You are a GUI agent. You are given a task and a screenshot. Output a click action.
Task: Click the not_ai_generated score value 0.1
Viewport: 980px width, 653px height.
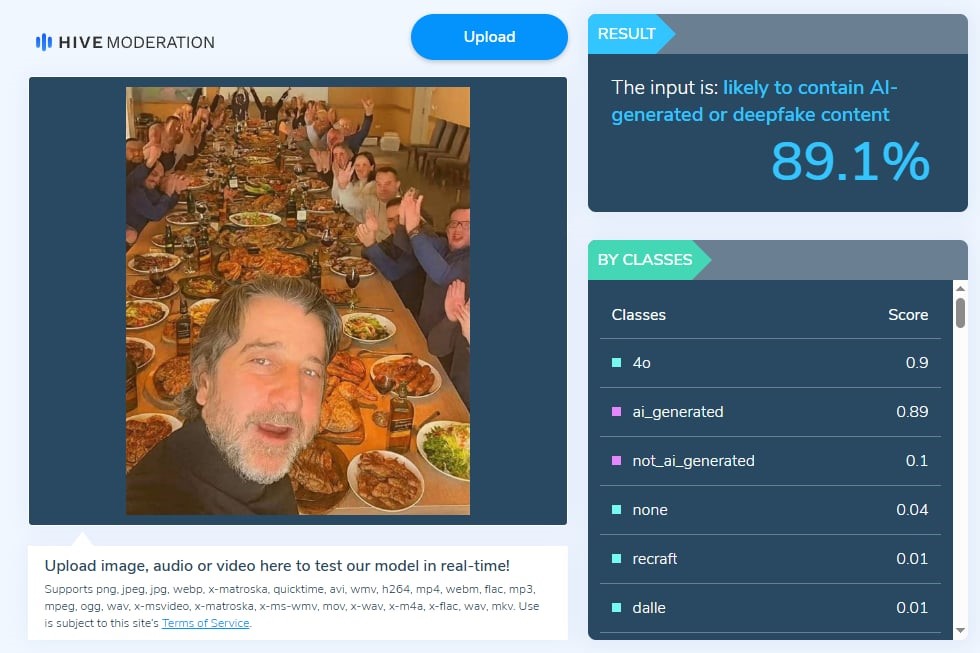point(917,461)
